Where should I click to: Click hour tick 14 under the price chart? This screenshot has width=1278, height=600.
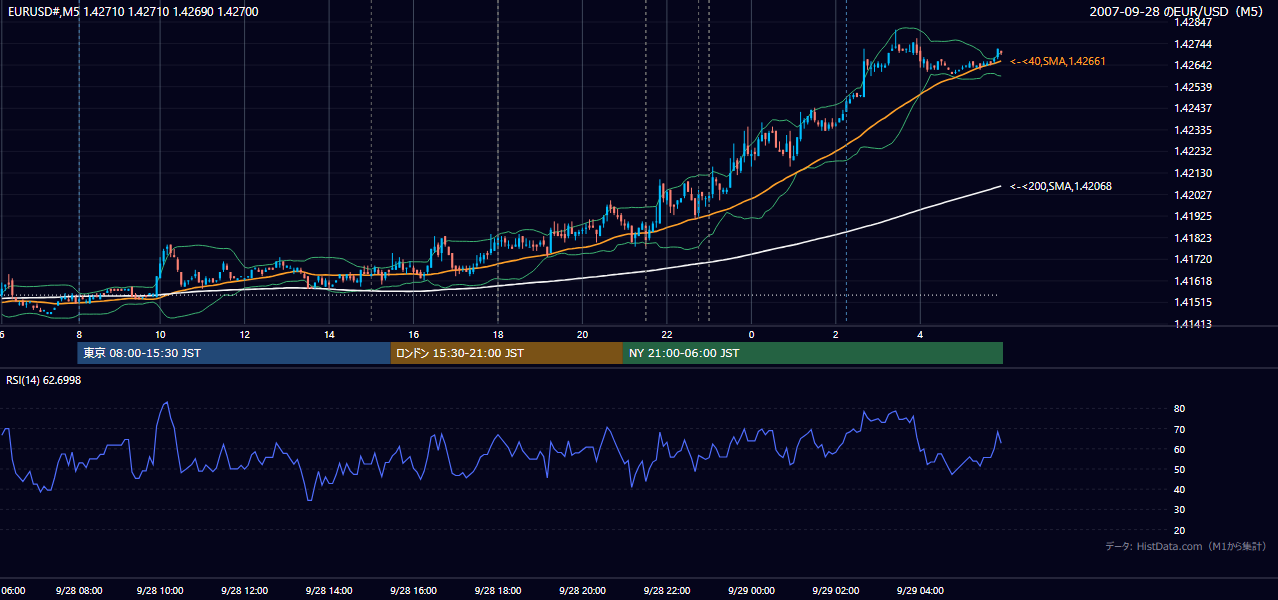click(329, 334)
